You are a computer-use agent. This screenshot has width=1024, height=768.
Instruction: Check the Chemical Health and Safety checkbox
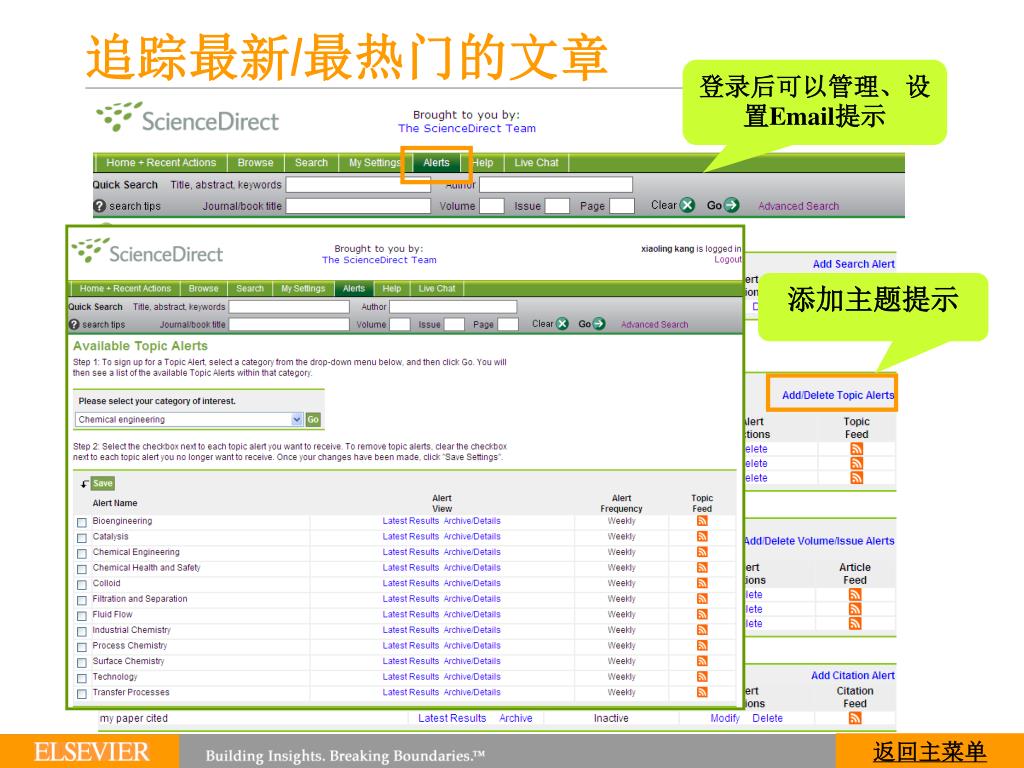(x=82, y=569)
